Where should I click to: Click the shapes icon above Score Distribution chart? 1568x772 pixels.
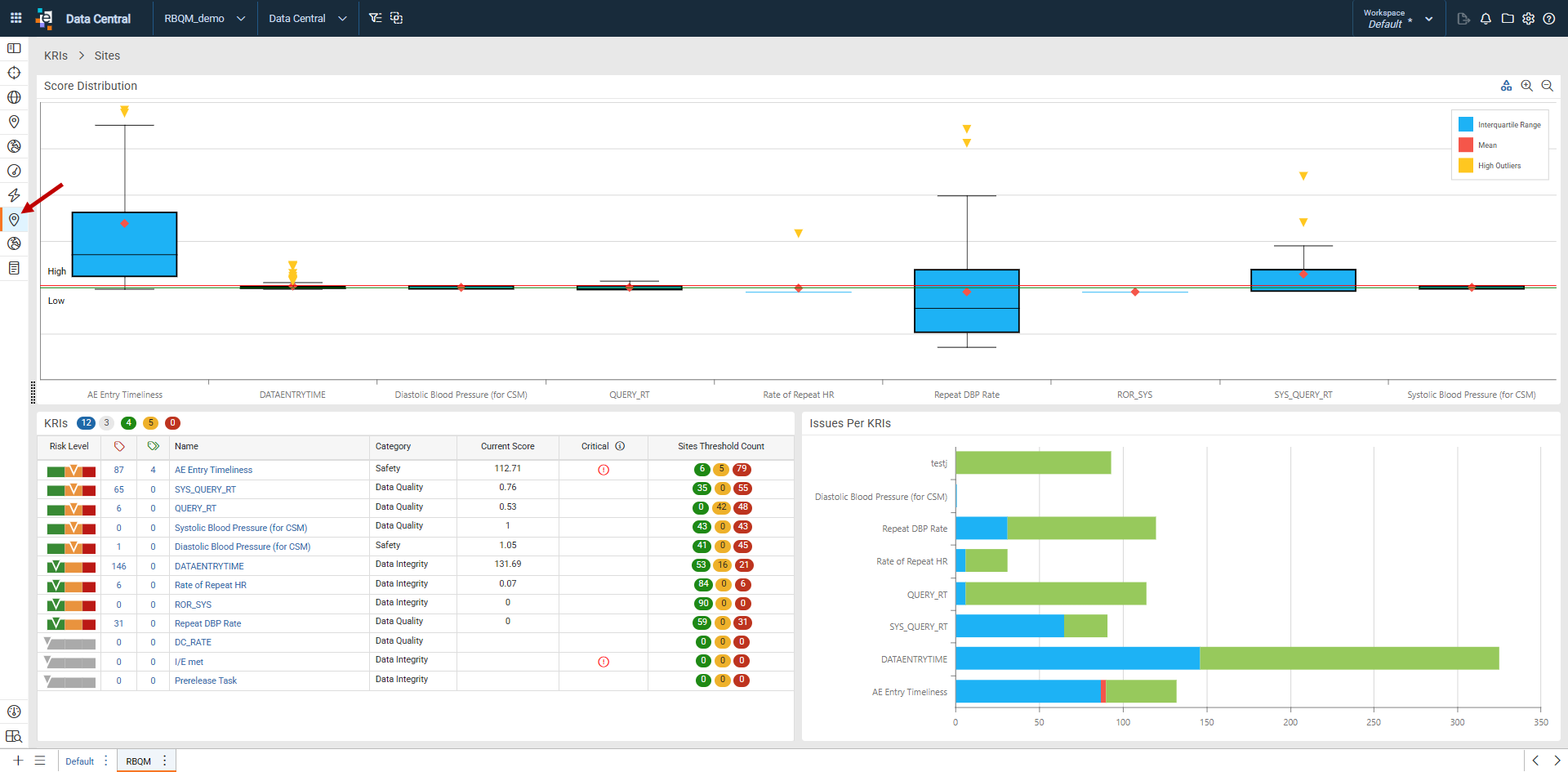(x=1507, y=86)
